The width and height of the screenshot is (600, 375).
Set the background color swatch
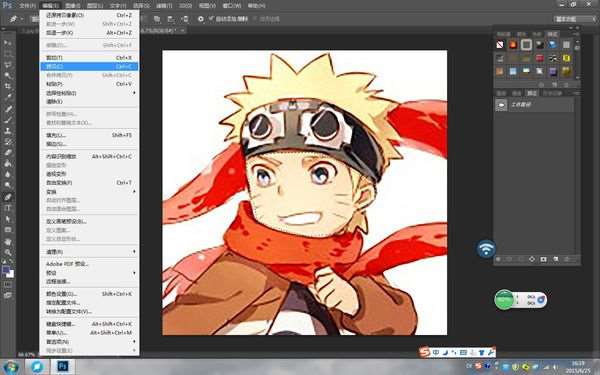click(10, 274)
